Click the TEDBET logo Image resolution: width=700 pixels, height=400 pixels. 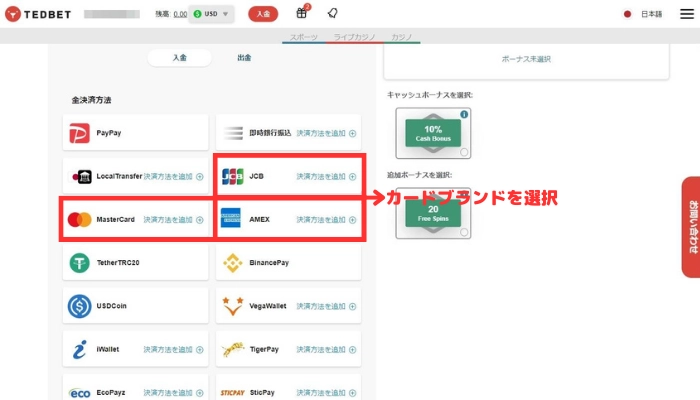(x=38, y=14)
